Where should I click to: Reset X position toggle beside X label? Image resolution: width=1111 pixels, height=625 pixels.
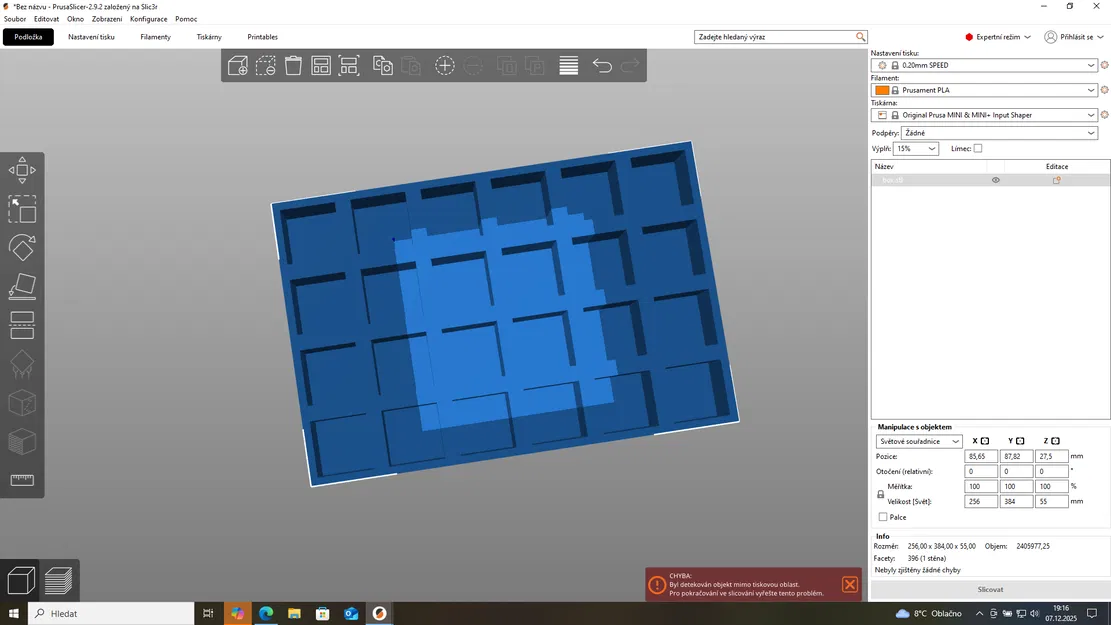pos(985,441)
